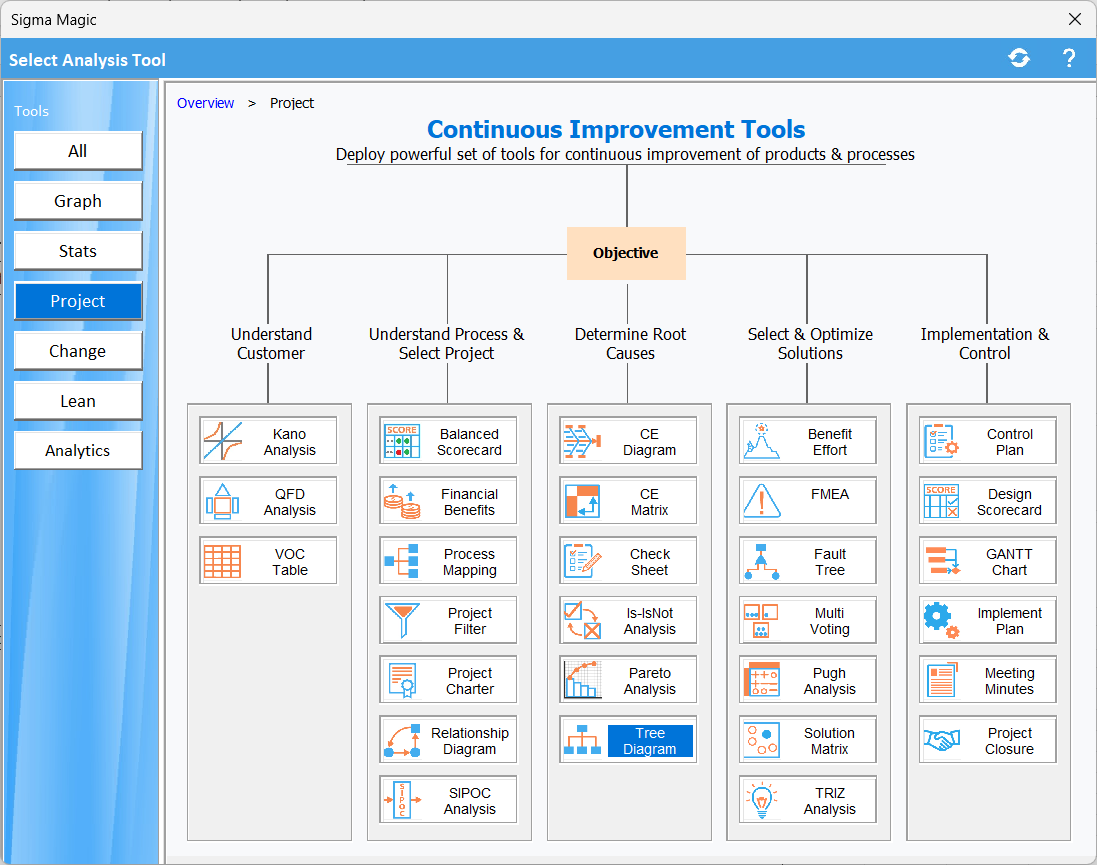Click the Fault Tree icon
Image resolution: width=1097 pixels, height=865 pixels.
point(762,561)
